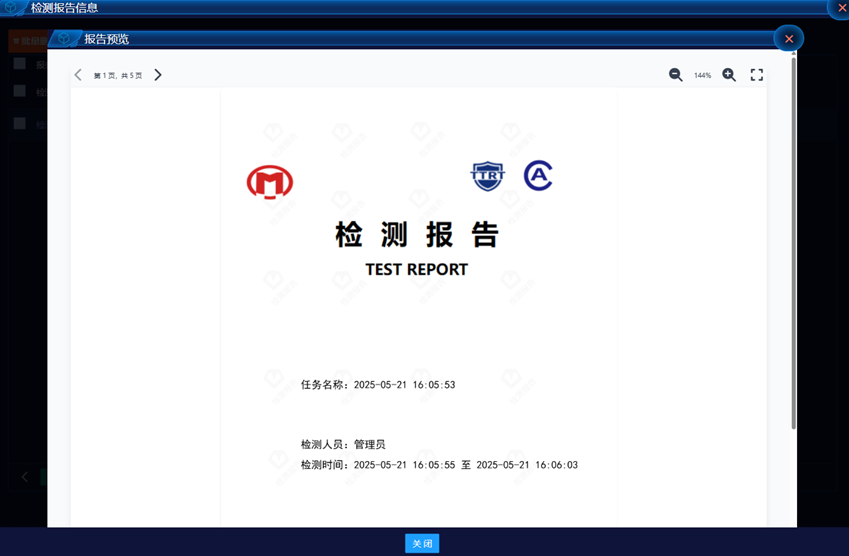Zoom out the report preview
The image size is (849, 556).
pos(675,75)
